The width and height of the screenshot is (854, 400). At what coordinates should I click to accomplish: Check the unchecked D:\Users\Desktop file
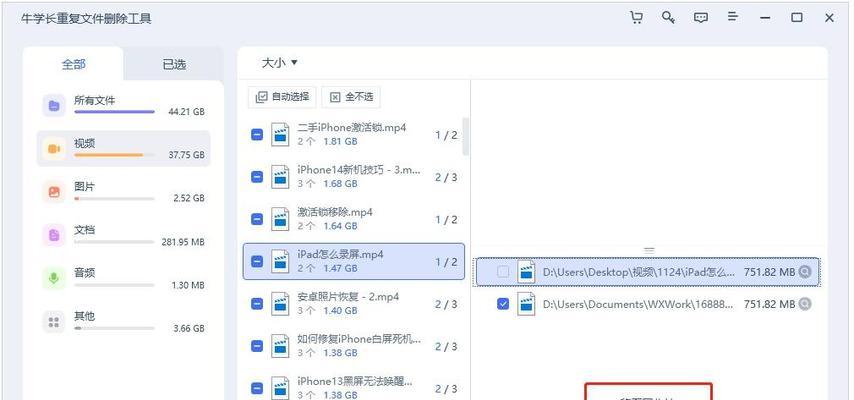503,271
